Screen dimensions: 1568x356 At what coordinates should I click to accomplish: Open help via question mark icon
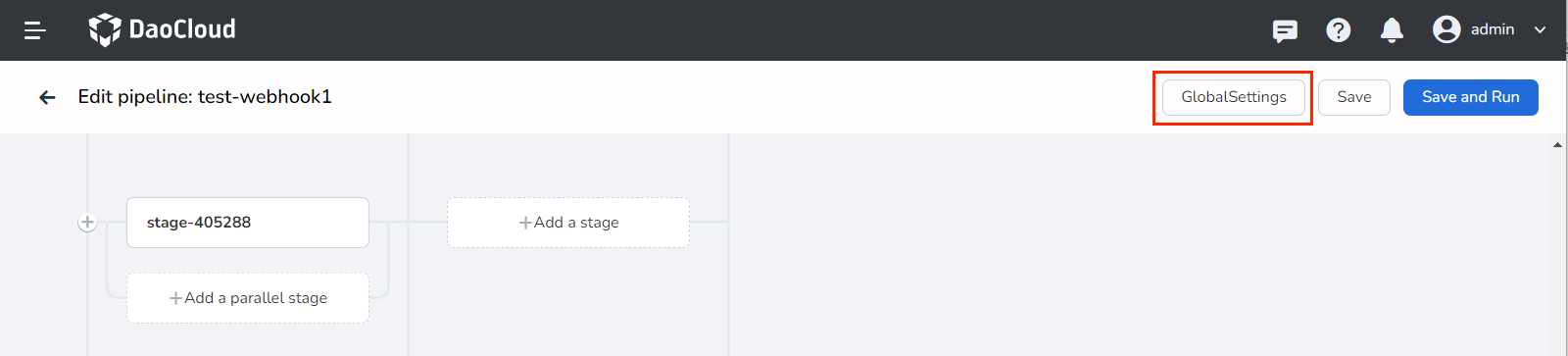tap(1339, 30)
